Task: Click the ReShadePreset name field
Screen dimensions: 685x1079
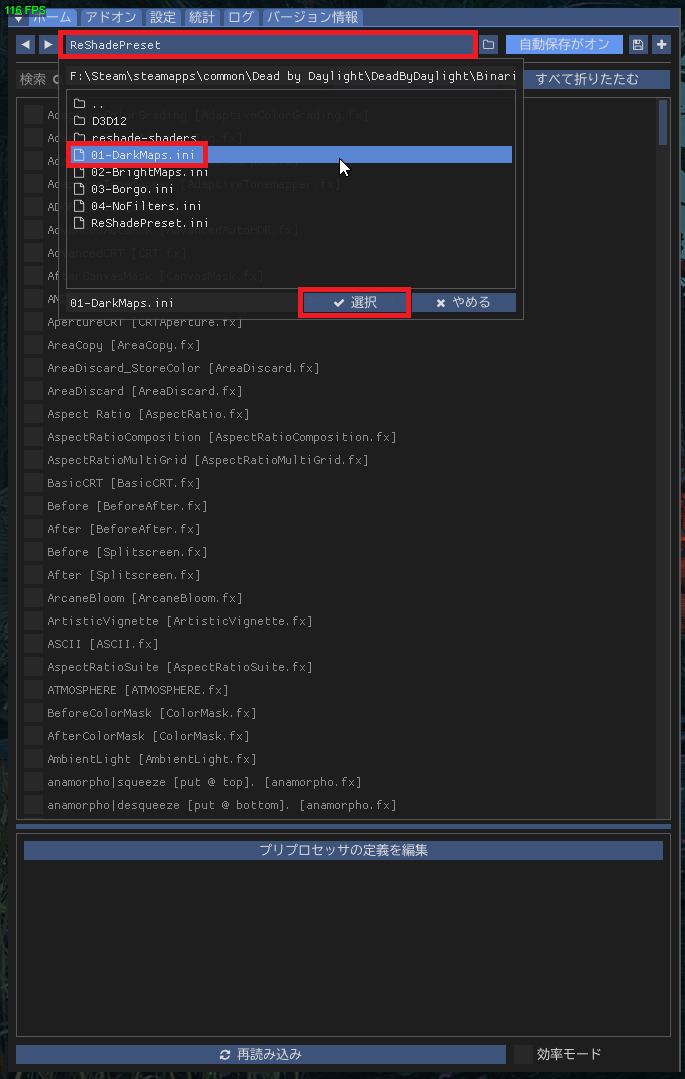Action: point(268,45)
